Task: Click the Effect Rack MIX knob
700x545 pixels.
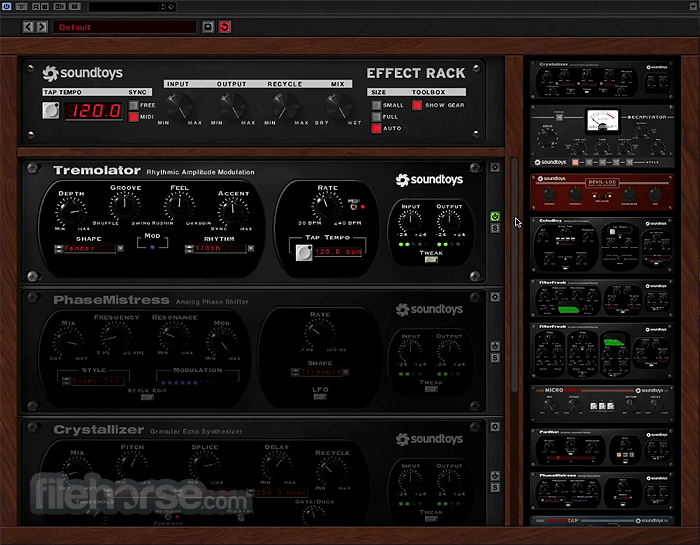Action: (338, 107)
